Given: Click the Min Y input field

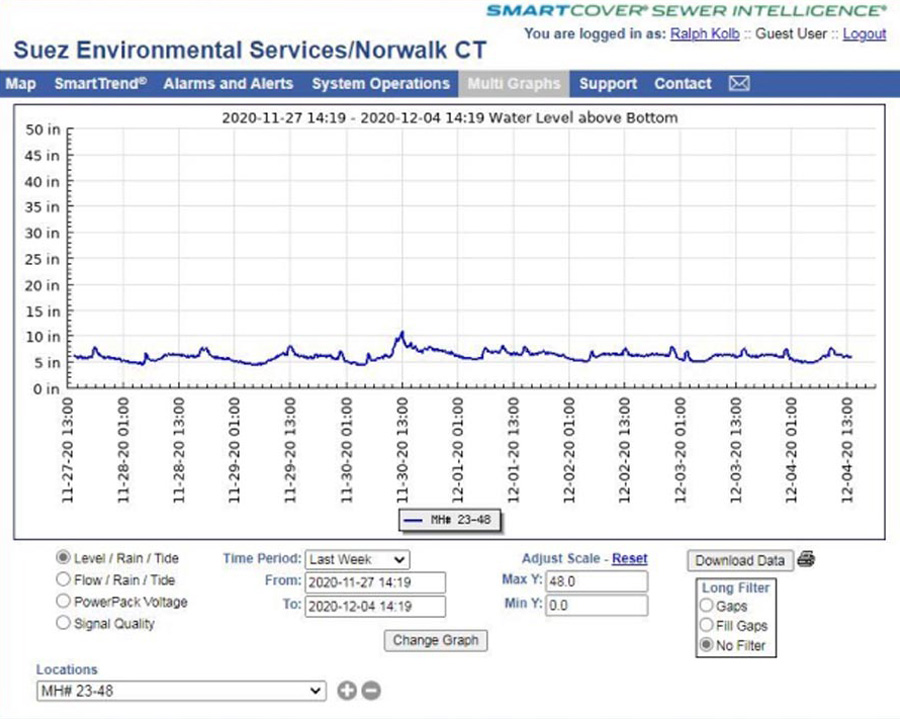Looking at the screenshot, I should pyautogui.click(x=596, y=605).
